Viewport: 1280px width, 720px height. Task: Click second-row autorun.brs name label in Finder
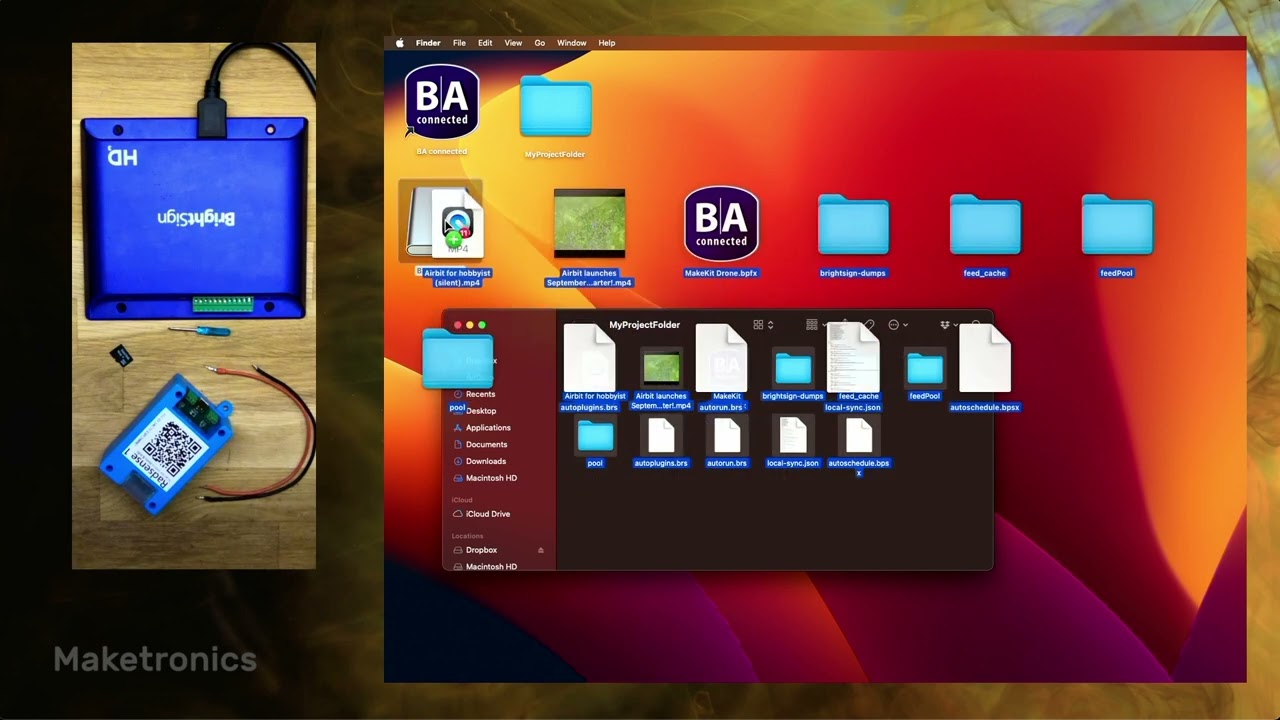click(727, 463)
